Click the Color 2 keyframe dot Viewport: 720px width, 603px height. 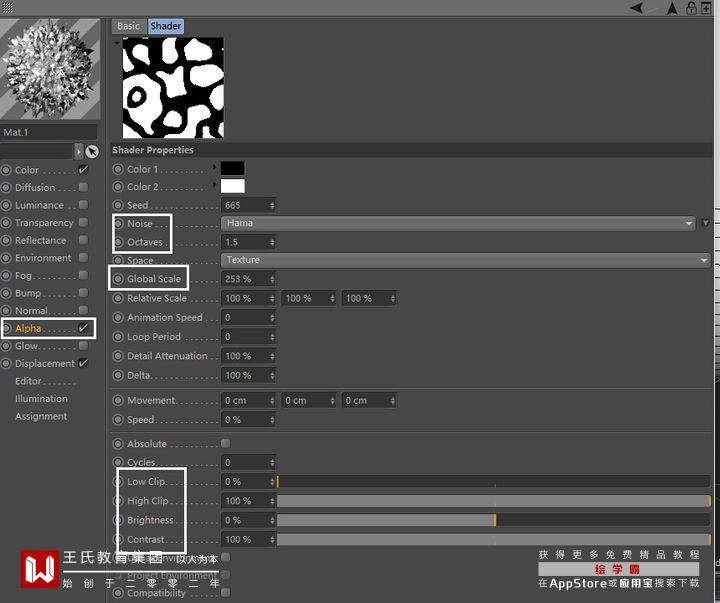point(118,186)
